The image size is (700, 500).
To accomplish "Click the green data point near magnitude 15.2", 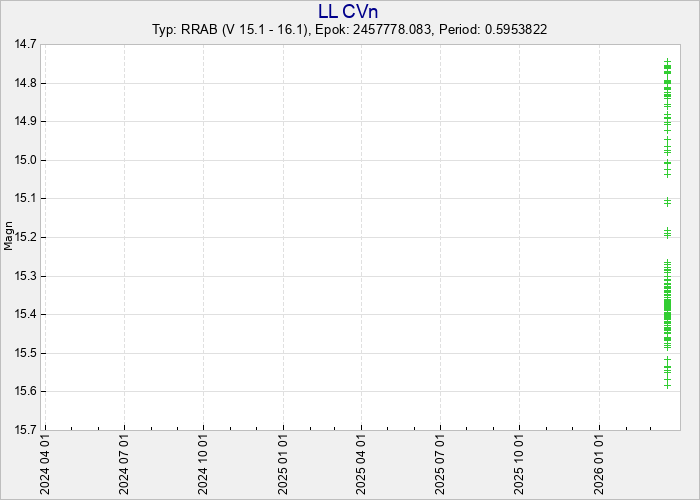I will point(667,232).
